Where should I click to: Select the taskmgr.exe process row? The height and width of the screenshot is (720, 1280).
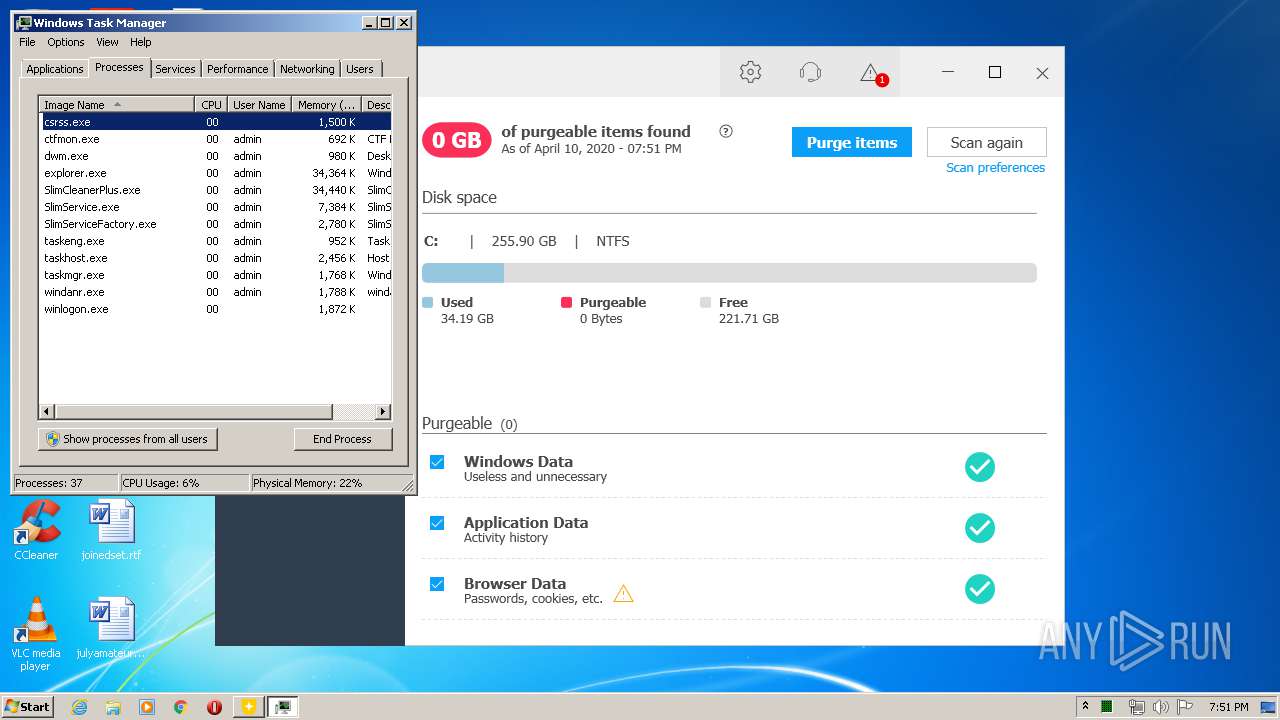214,275
